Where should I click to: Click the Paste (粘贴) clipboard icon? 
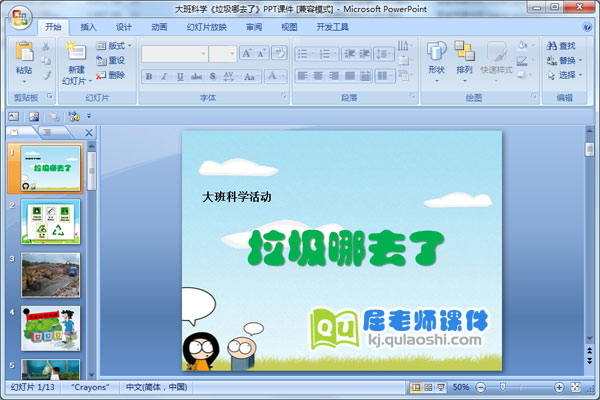click(x=24, y=51)
